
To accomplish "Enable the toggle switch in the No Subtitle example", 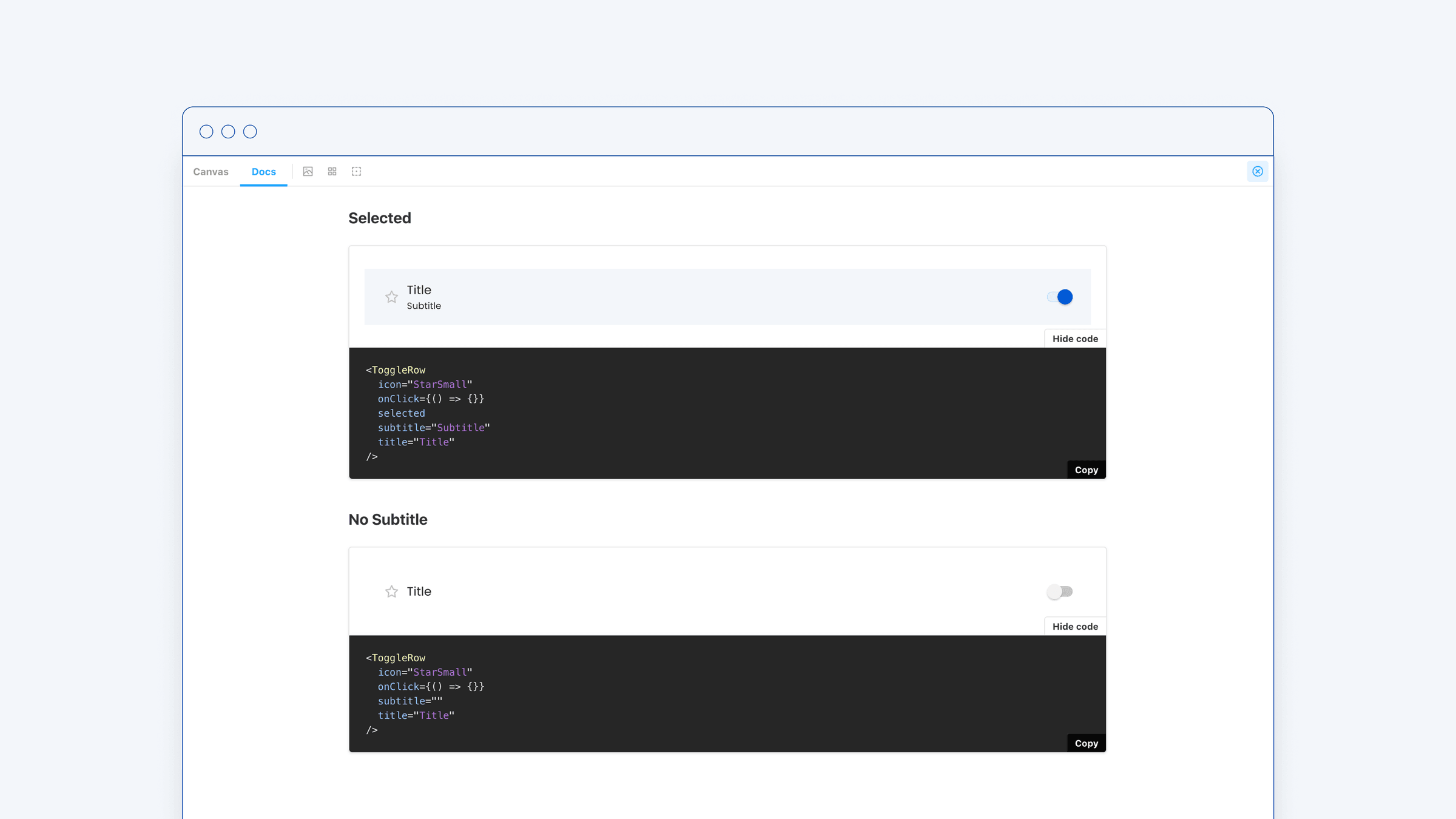I will 1060,591.
